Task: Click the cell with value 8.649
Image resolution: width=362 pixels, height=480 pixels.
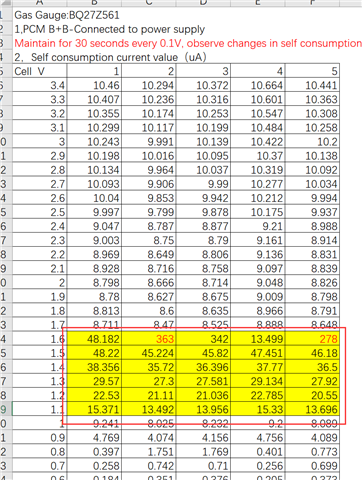Action: point(149,254)
